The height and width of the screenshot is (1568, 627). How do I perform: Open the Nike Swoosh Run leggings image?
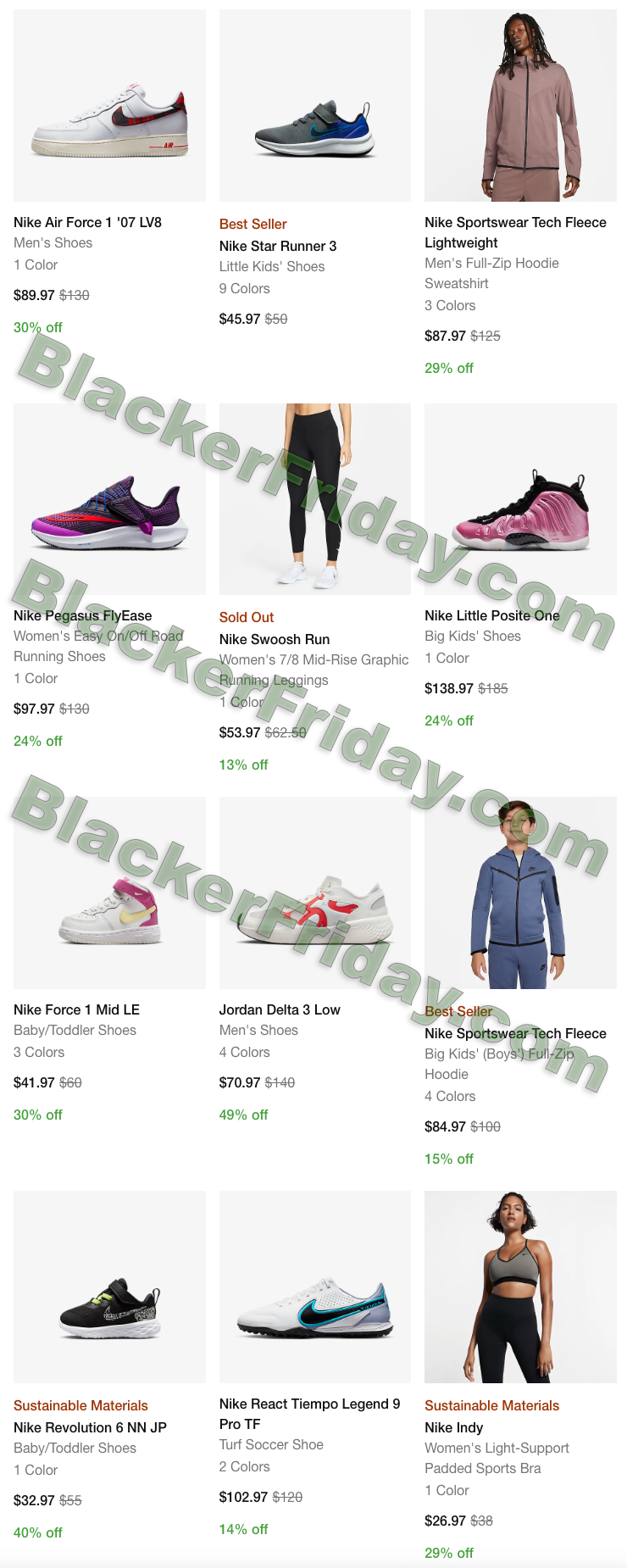(315, 498)
